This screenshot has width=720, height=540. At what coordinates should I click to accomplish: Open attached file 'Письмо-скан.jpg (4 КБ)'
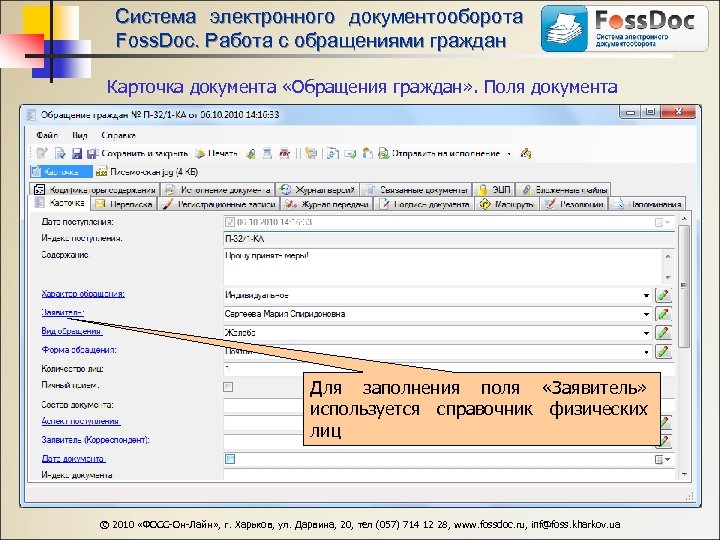pos(147,172)
